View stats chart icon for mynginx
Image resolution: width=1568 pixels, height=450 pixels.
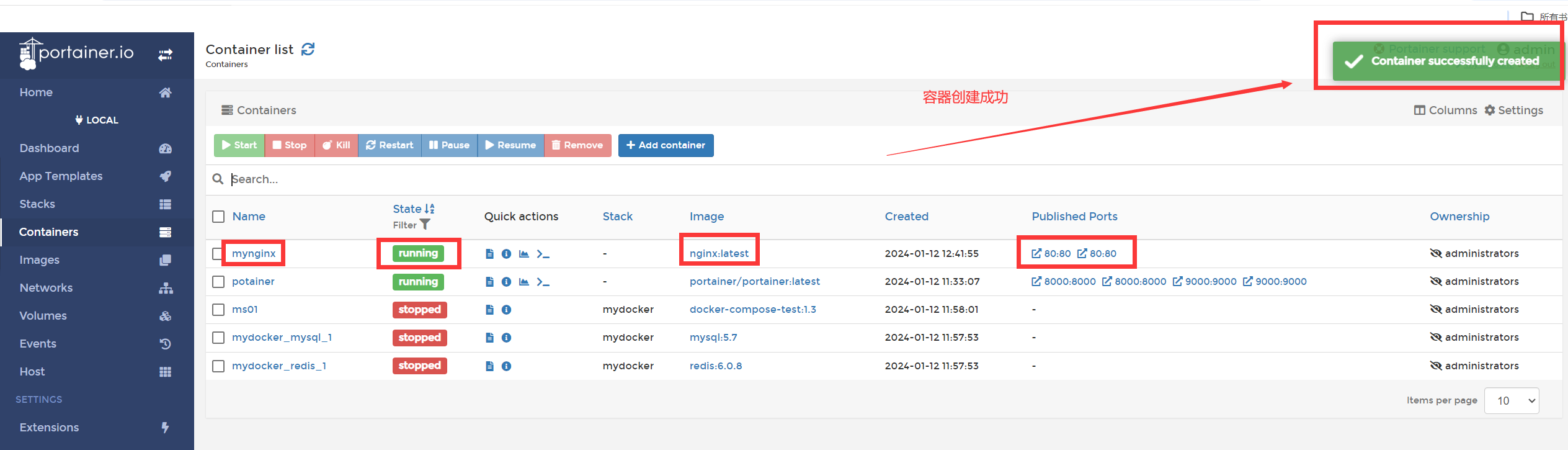click(x=524, y=254)
